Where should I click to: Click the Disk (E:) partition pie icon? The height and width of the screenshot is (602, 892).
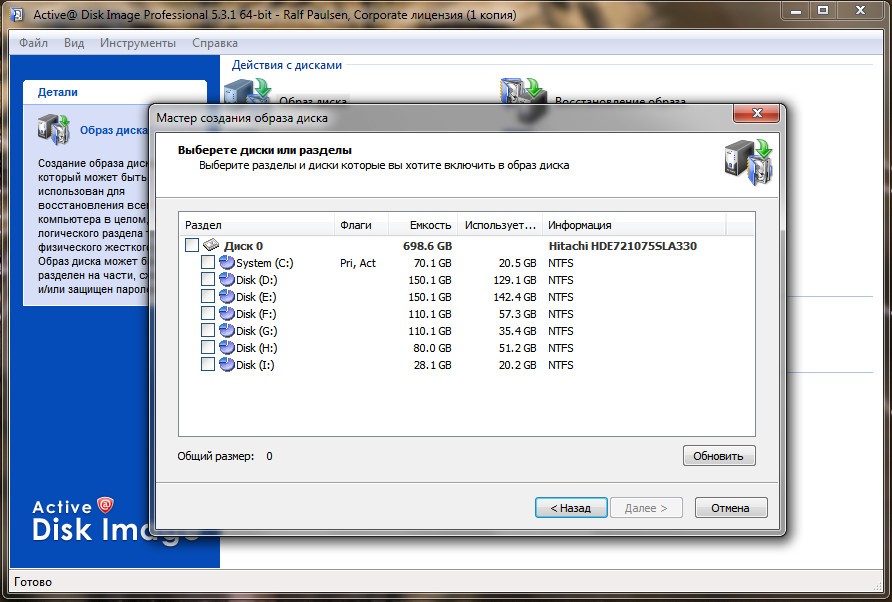pyautogui.click(x=227, y=296)
